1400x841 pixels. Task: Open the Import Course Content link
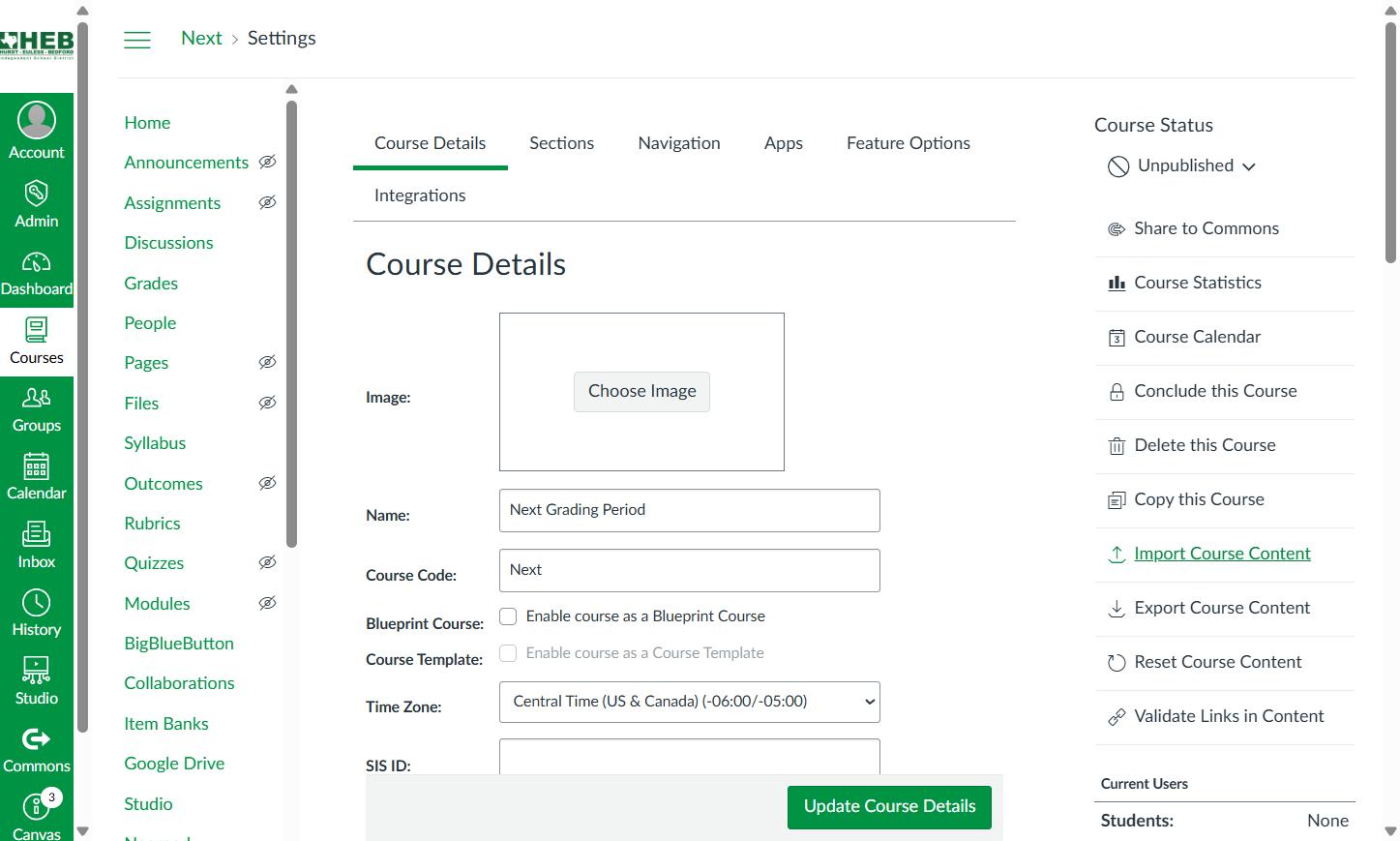(x=1222, y=554)
